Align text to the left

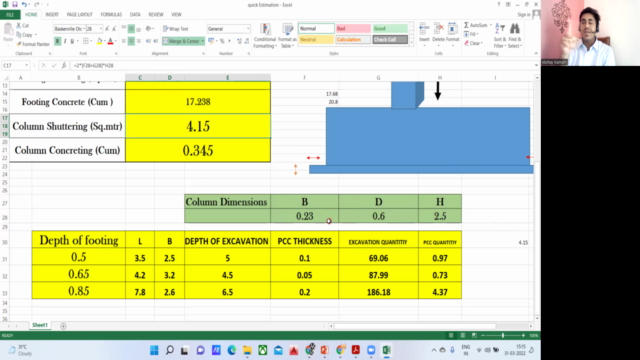tap(124, 41)
